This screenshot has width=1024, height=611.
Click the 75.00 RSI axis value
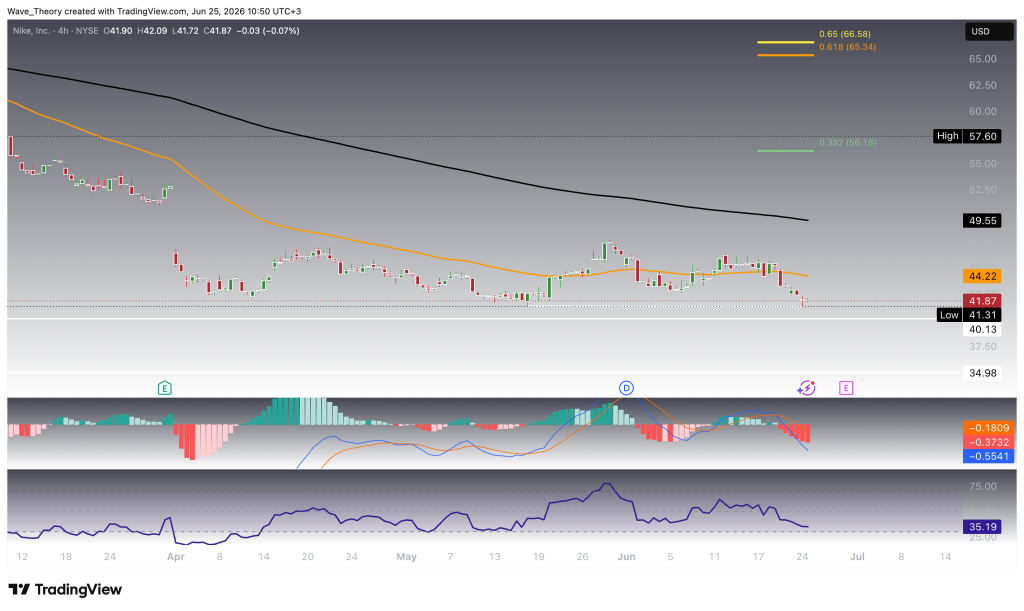pyautogui.click(x=982, y=486)
